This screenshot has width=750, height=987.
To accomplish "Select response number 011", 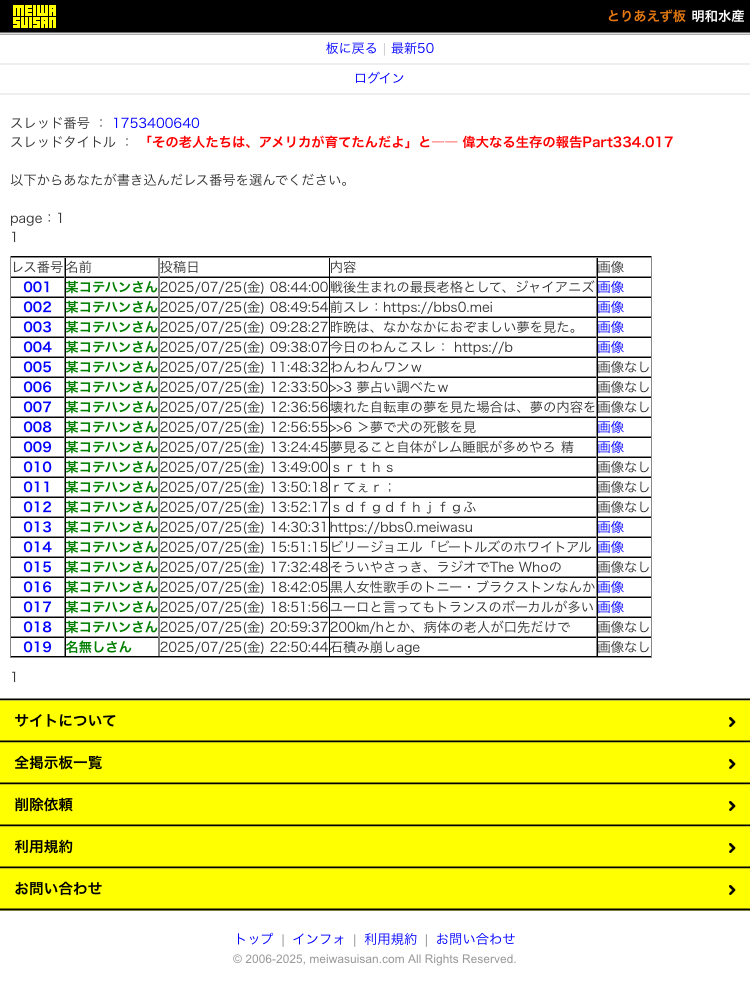I will click(37, 487).
